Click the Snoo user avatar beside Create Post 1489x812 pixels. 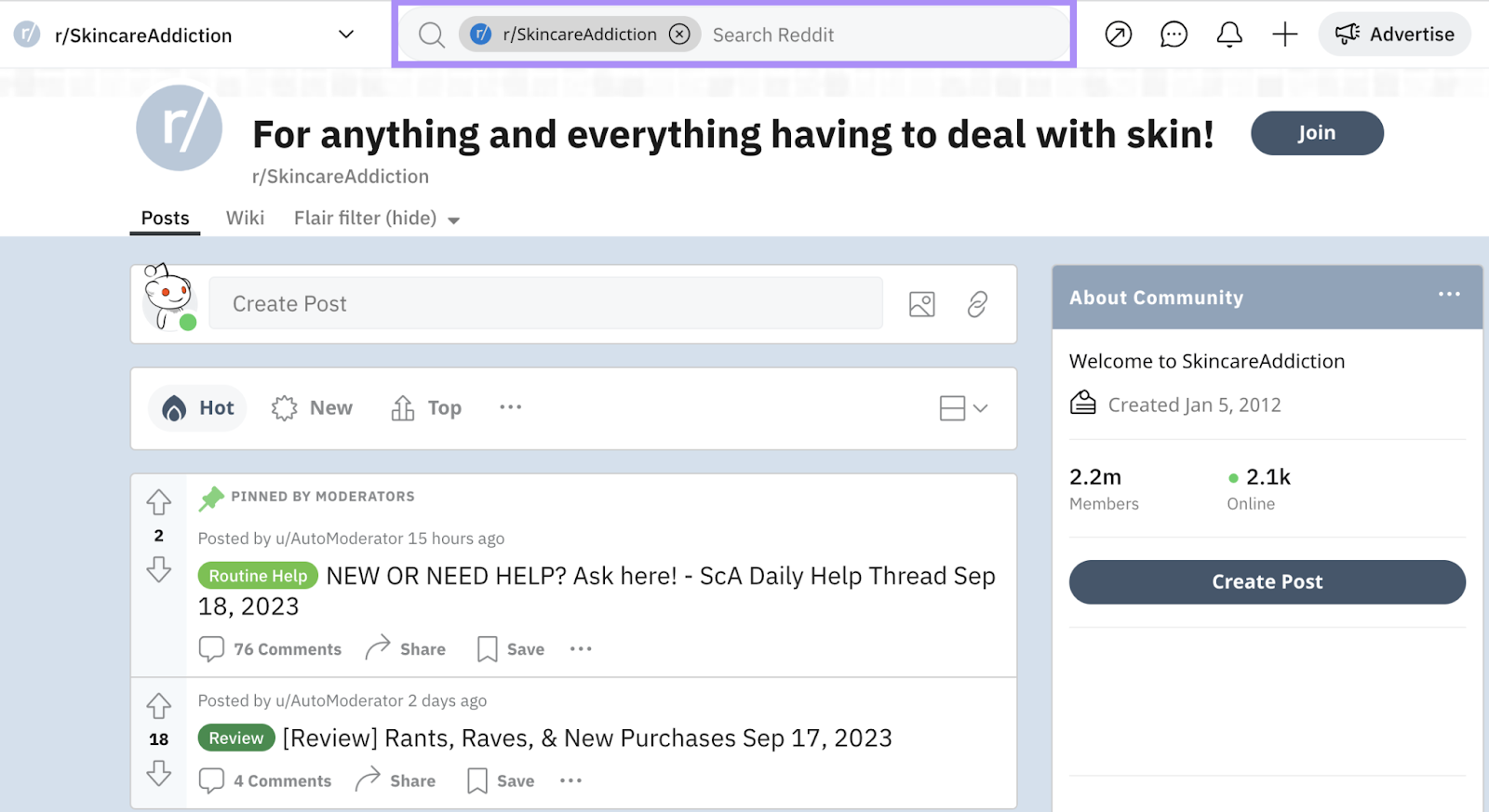pos(169,298)
